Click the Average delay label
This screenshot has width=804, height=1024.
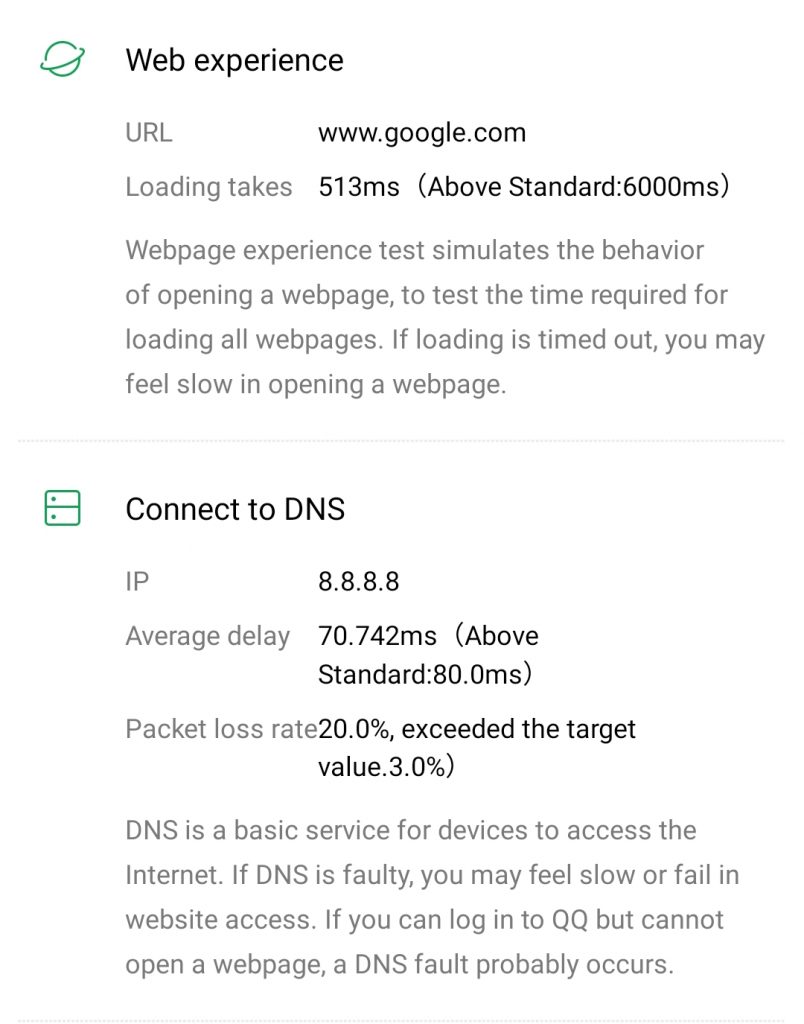tap(208, 636)
